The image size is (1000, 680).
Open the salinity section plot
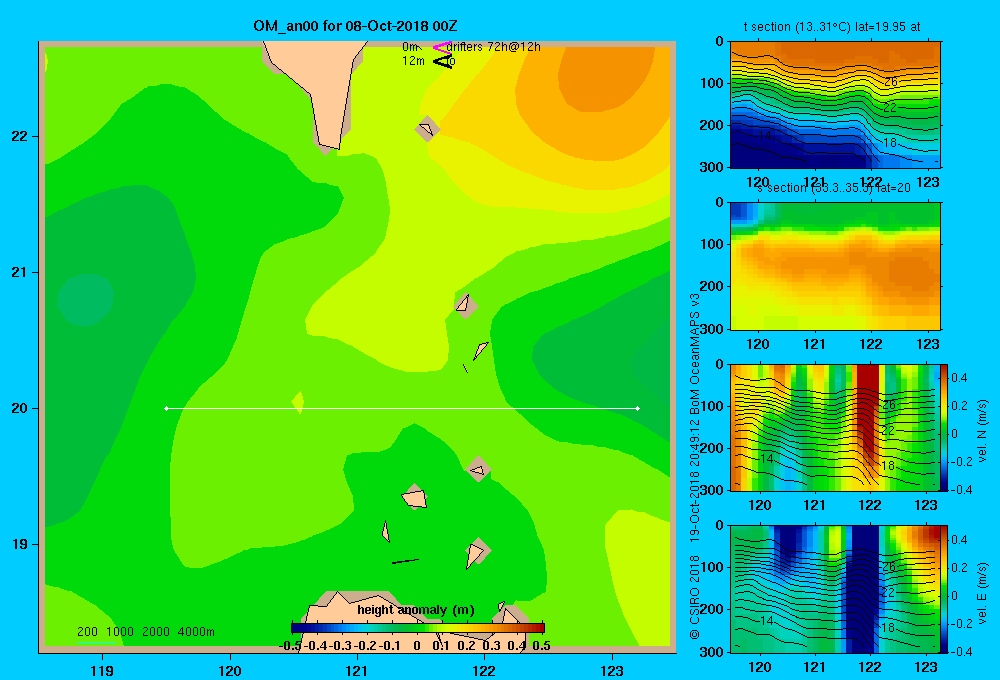[835, 266]
